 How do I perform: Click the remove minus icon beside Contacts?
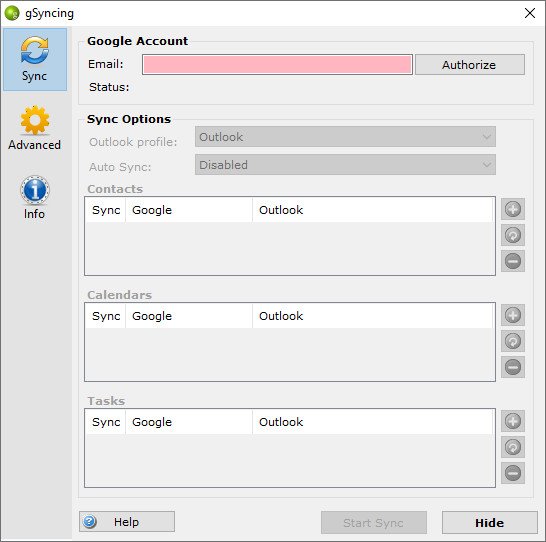513,261
